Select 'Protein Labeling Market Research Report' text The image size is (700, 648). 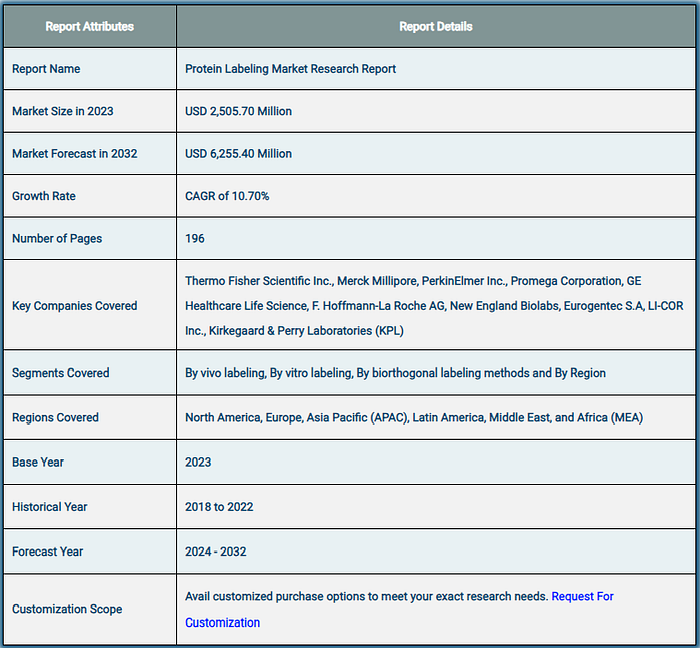[x=291, y=69]
